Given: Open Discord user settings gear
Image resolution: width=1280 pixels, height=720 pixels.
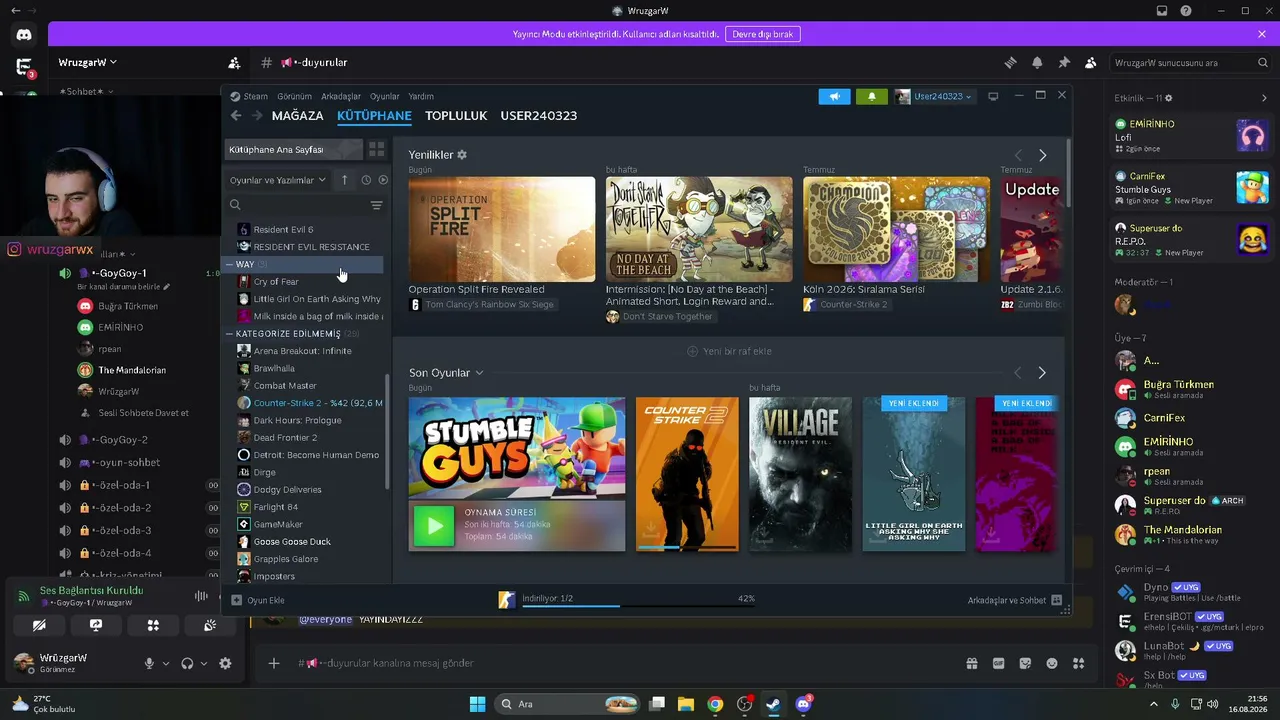Looking at the screenshot, I should coord(225,663).
